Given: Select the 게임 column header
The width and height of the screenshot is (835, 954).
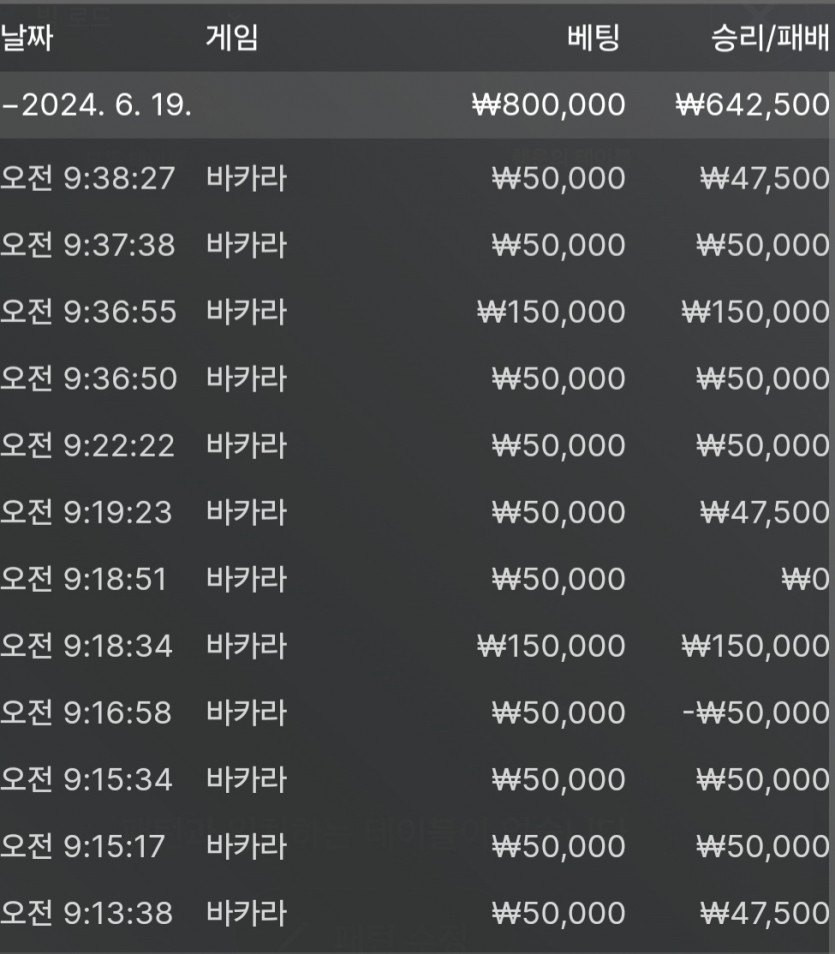Looking at the screenshot, I should [x=232, y=38].
